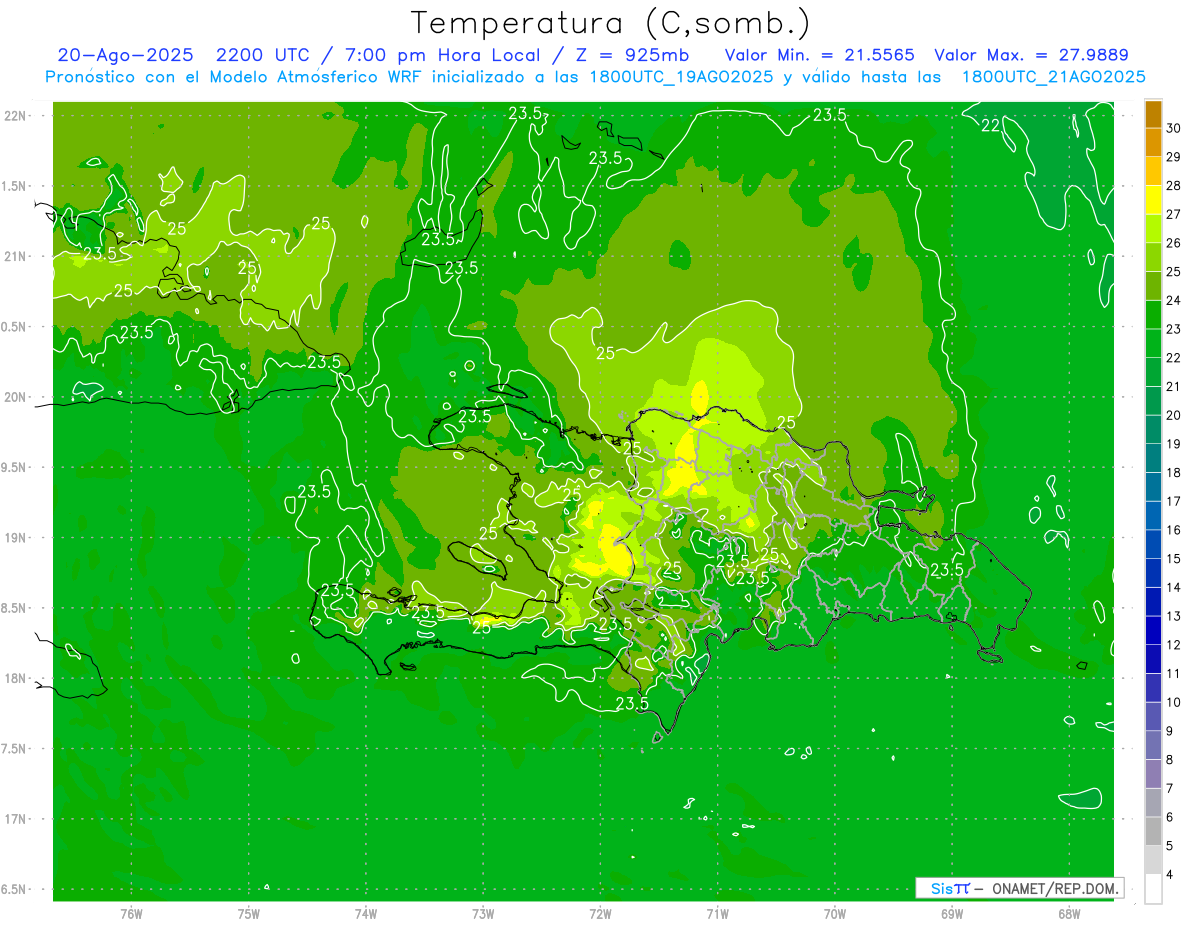Click the '26' value on the color legend
This screenshot has height=927, width=1200.
point(1174,243)
